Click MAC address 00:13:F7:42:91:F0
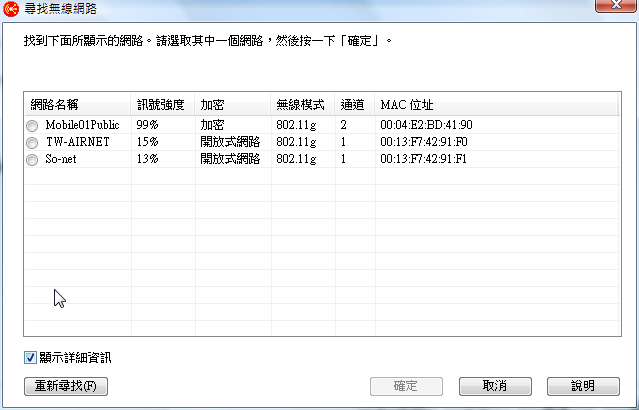 pyautogui.click(x=424, y=142)
